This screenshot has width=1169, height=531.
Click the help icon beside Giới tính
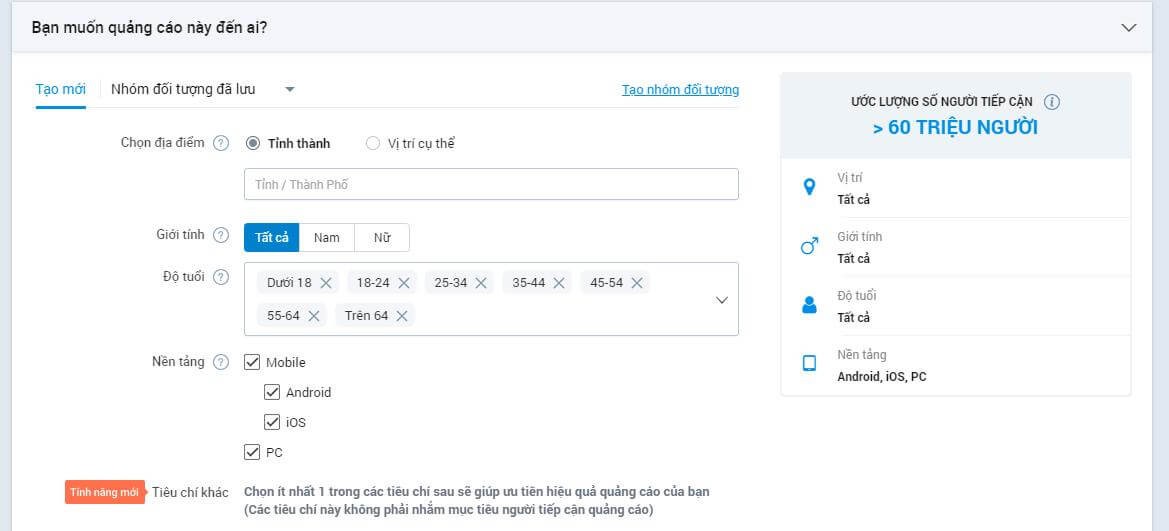pyautogui.click(x=221, y=235)
